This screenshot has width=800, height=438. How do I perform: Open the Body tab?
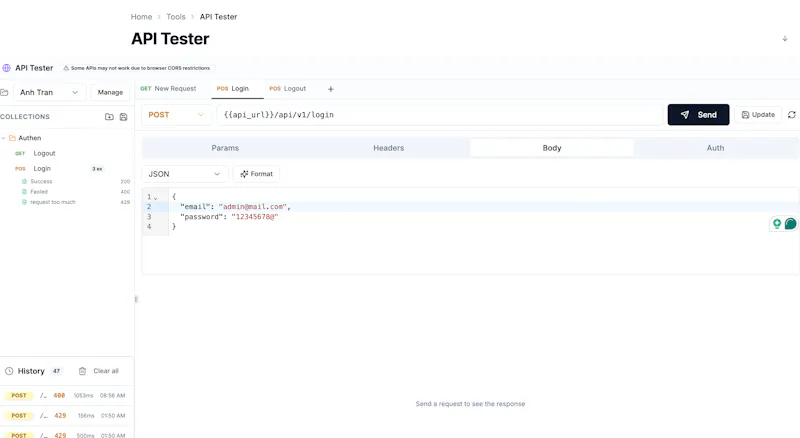[552, 148]
